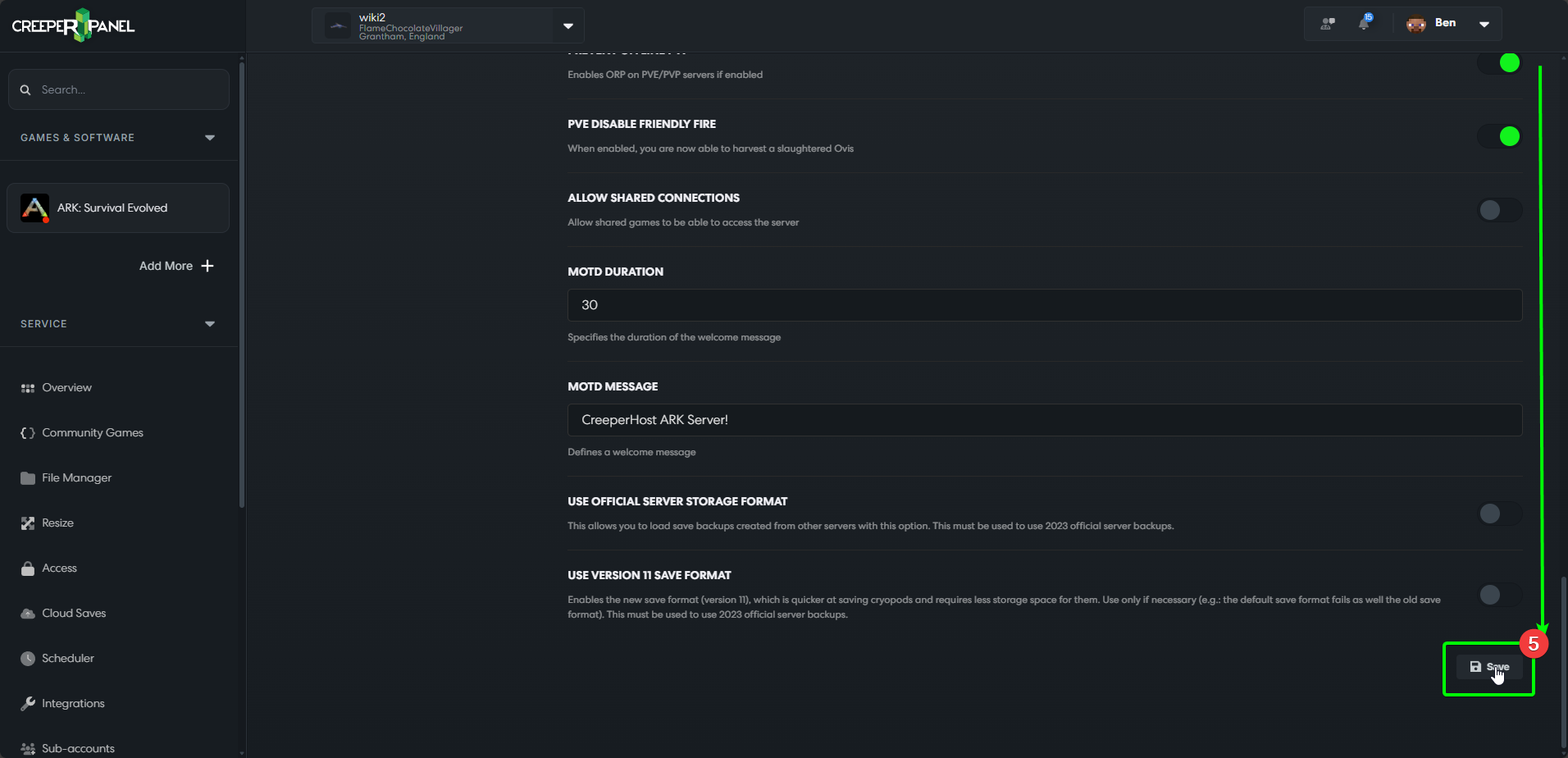Select Community Games in sidebar
1568x758 pixels.
coord(92,432)
